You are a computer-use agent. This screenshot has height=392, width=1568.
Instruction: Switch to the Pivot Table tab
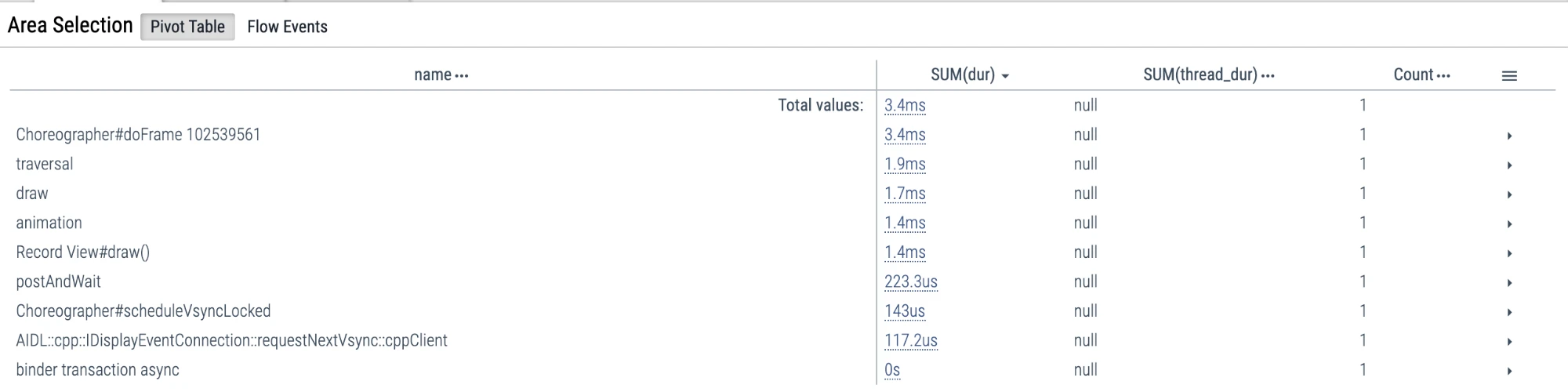pyautogui.click(x=187, y=27)
